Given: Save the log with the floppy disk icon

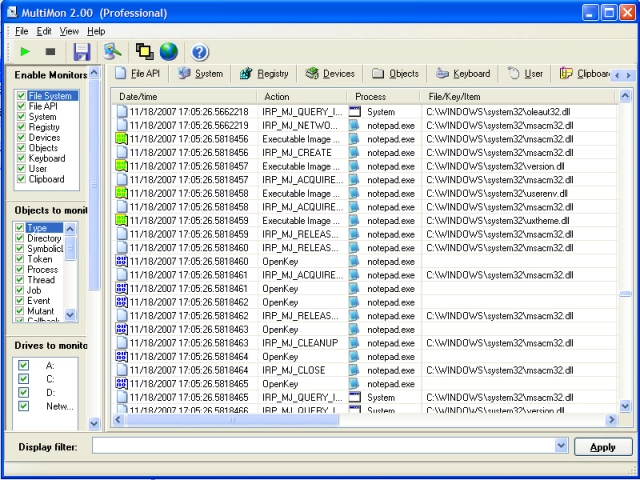Looking at the screenshot, I should coord(82,52).
